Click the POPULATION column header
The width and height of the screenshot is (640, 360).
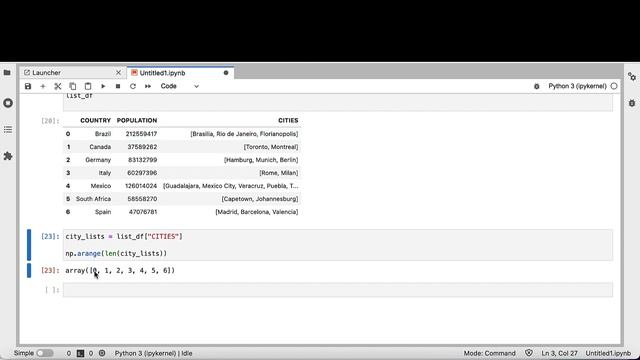click(137, 120)
